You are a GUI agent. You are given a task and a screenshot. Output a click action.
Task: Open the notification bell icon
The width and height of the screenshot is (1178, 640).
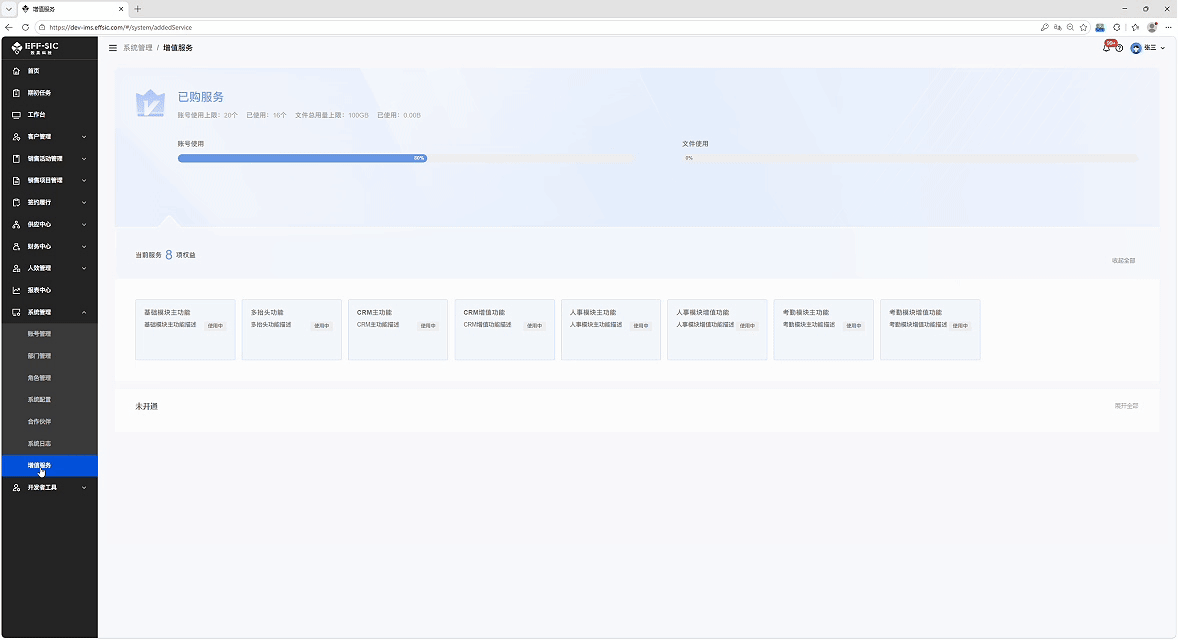click(1107, 48)
